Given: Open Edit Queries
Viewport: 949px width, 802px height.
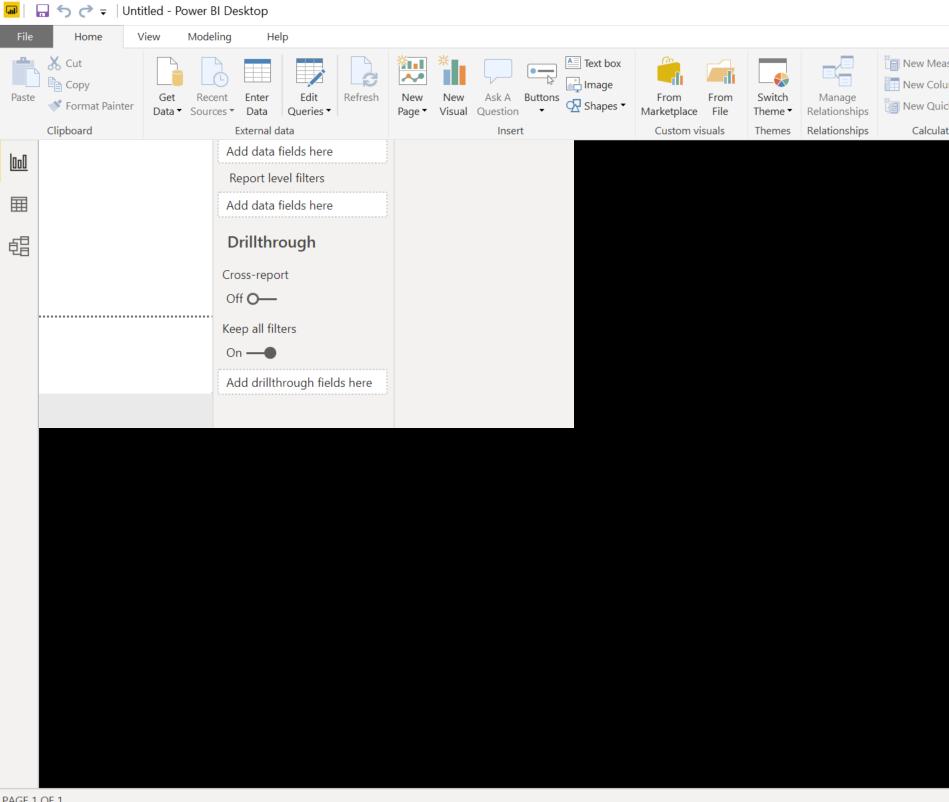Looking at the screenshot, I should point(308,84).
